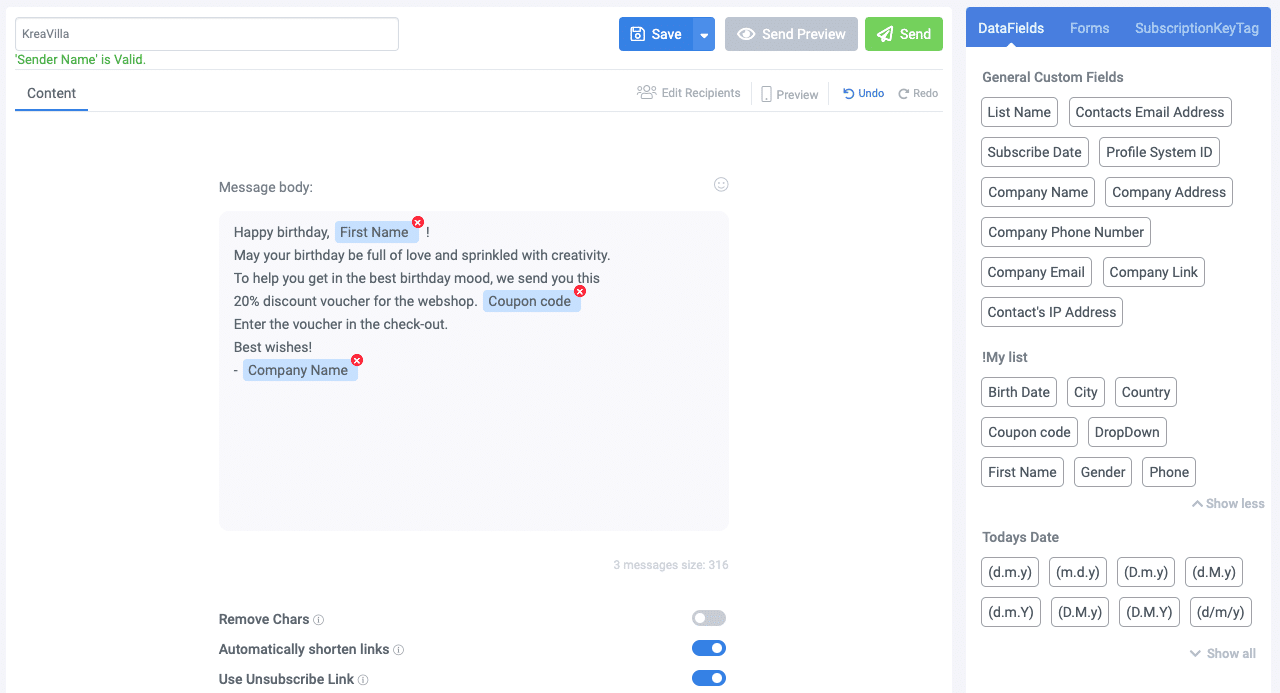Insert the (d/m/y) date format
Viewport: 1280px width, 693px height.
pyautogui.click(x=1221, y=612)
